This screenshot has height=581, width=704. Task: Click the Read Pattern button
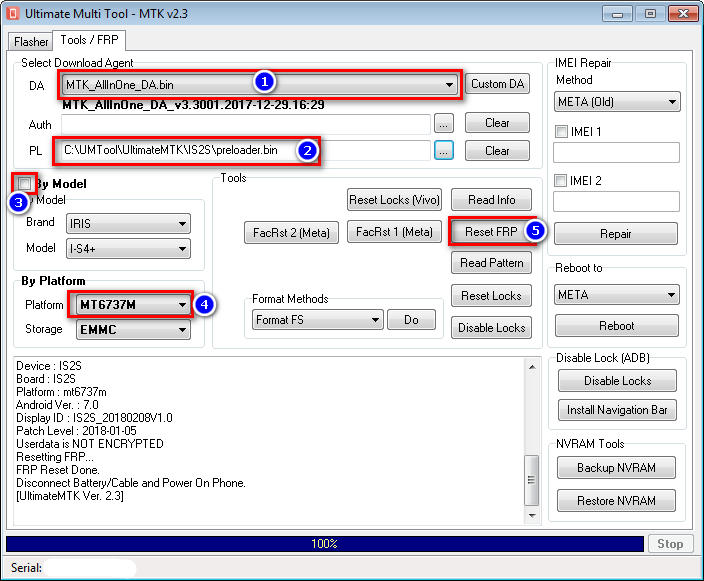coord(491,263)
